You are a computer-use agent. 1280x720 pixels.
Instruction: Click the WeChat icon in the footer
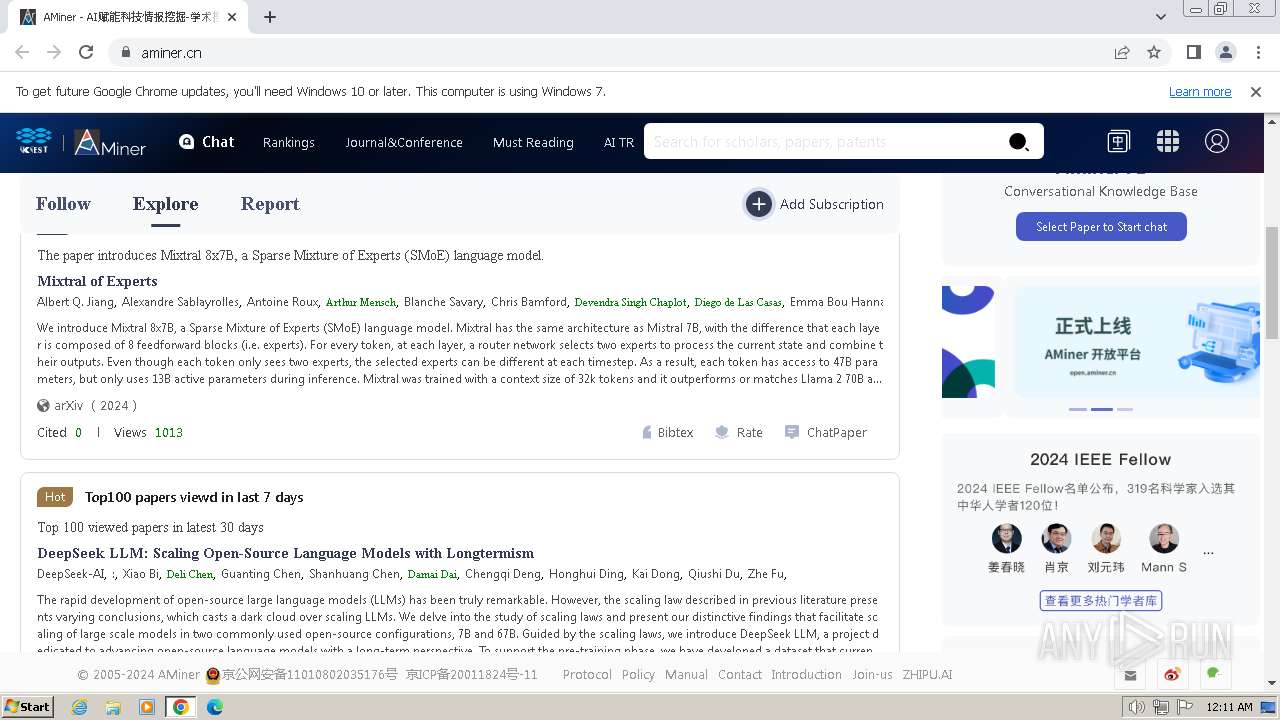[x=1215, y=674]
